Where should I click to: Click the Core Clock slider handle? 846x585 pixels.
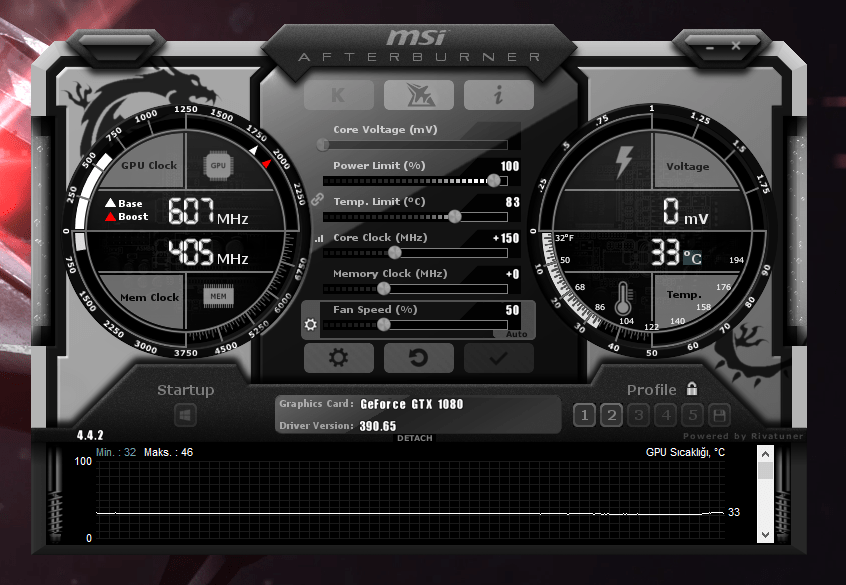pyautogui.click(x=395, y=253)
